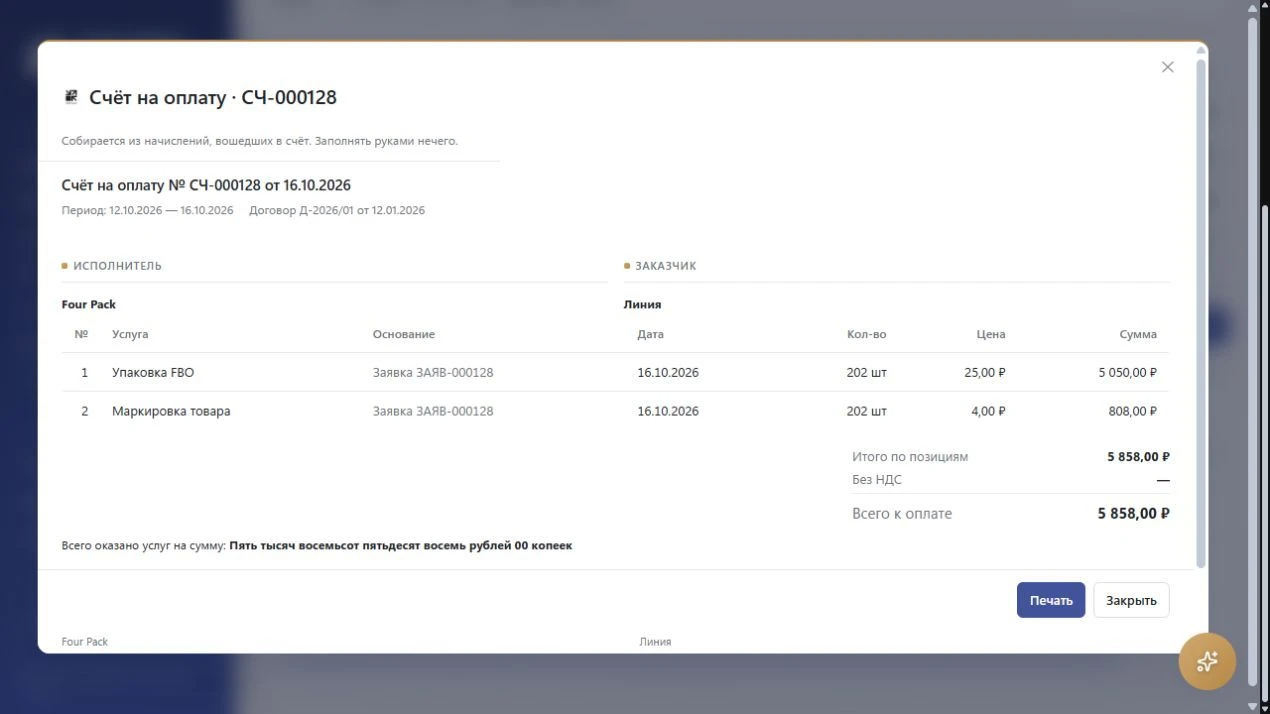The image size is (1270, 714).
Task: Click the "ИСПОЛНИТЕЛЬ" section label
Action: 117,266
